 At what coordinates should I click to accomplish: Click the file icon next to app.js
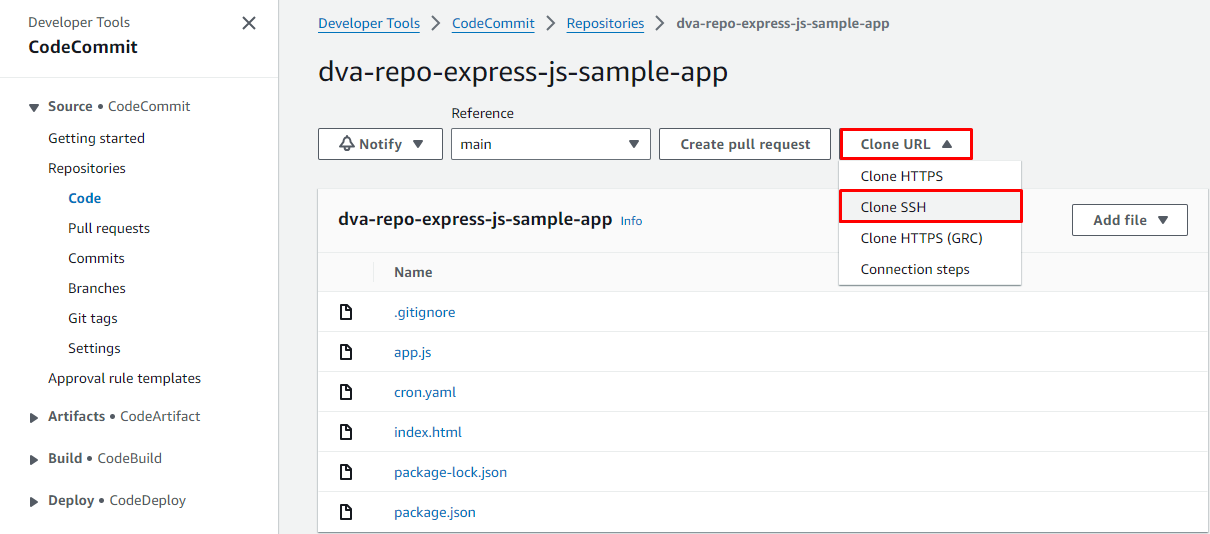346,352
